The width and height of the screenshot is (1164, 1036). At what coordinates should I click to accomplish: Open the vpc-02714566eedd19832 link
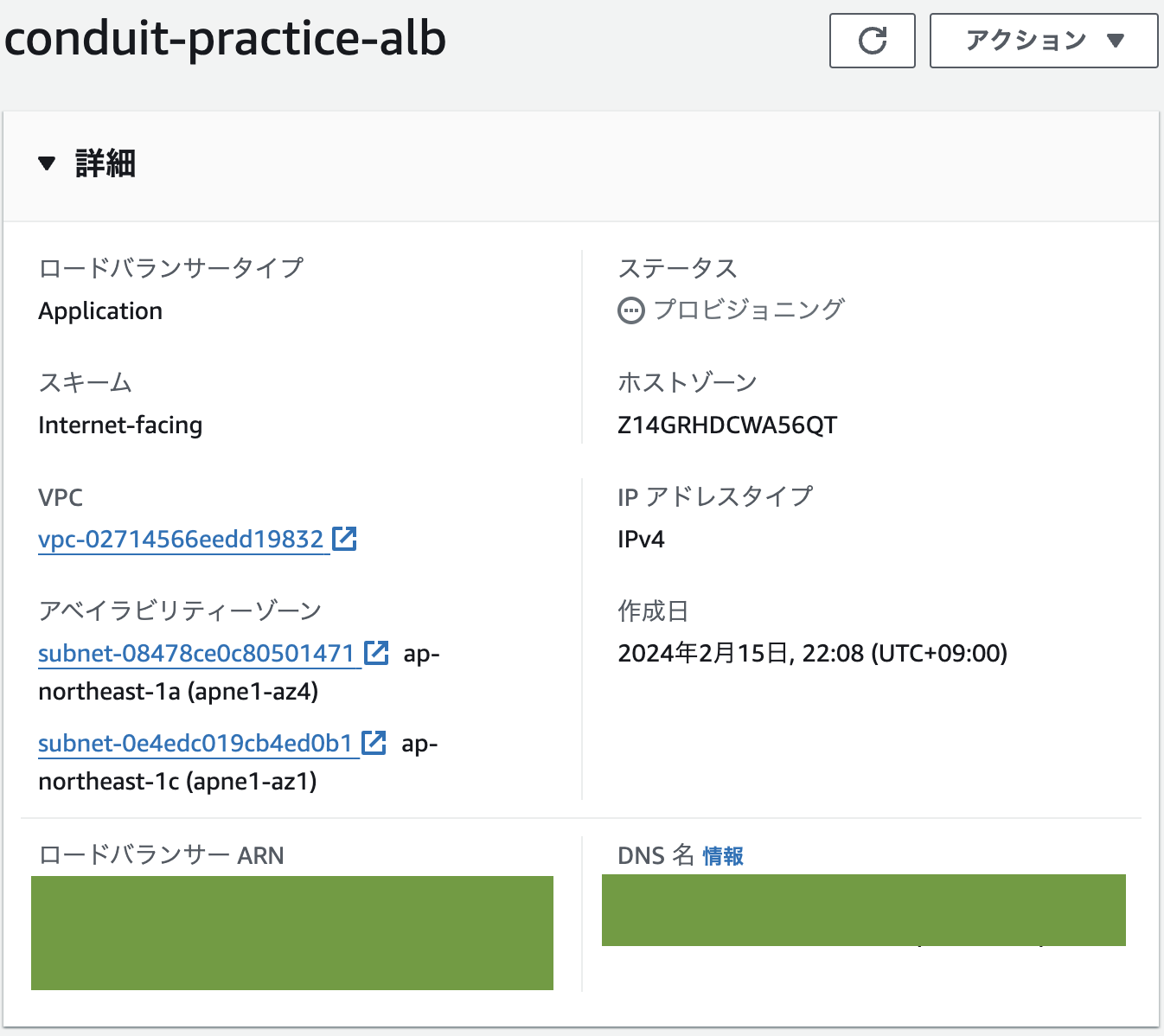click(x=182, y=539)
